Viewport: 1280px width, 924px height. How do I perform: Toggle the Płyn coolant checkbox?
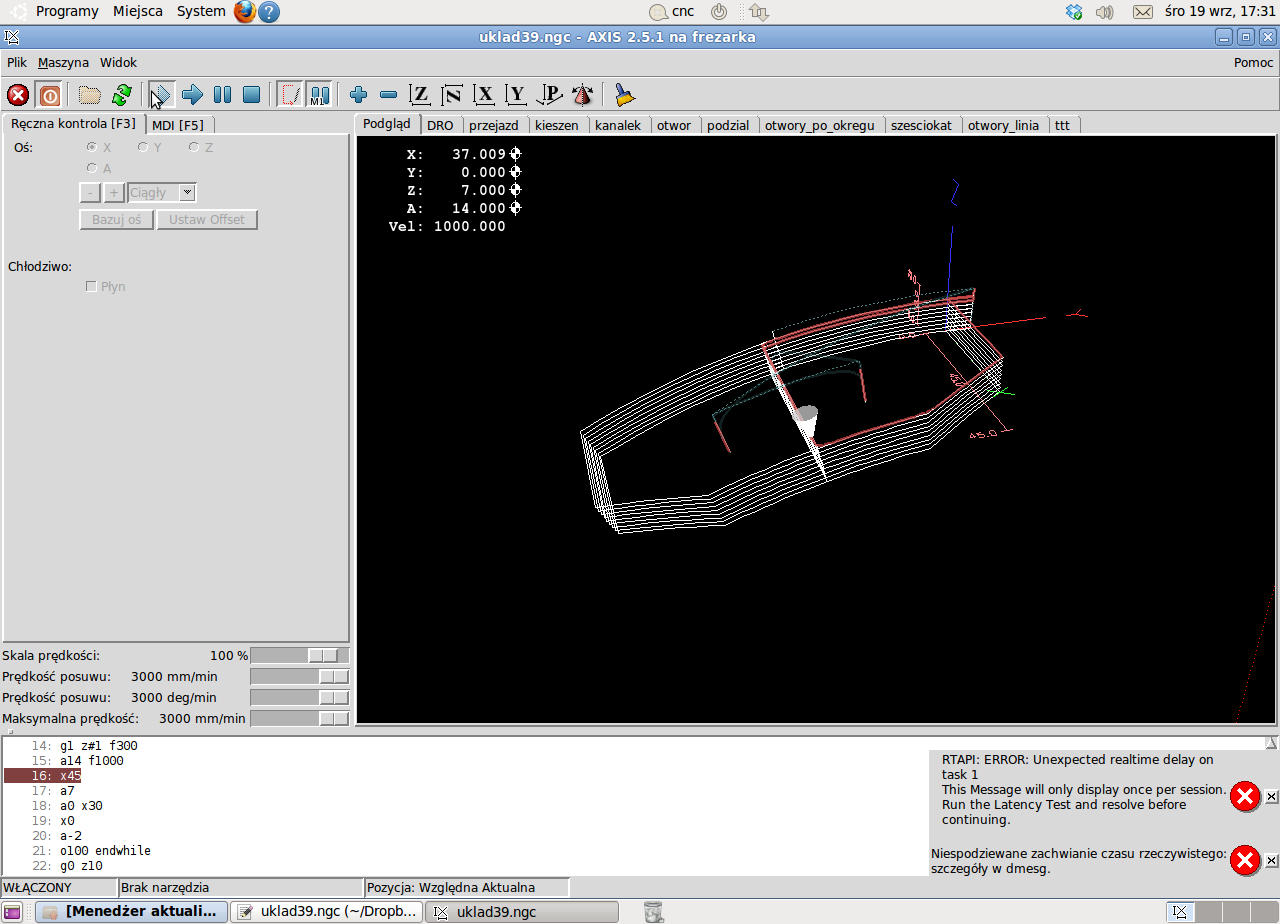point(91,287)
